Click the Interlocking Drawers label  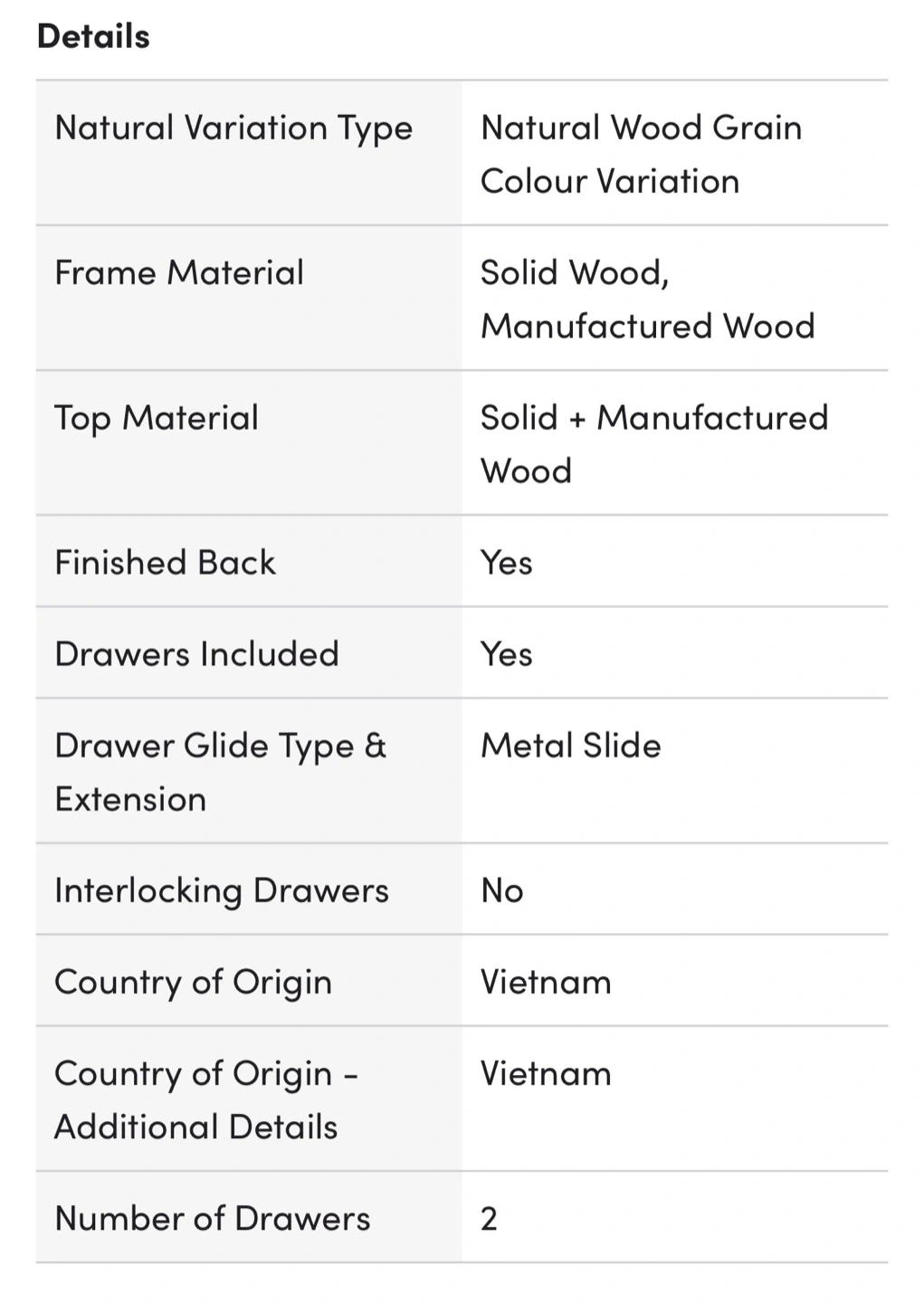[222, 891]
